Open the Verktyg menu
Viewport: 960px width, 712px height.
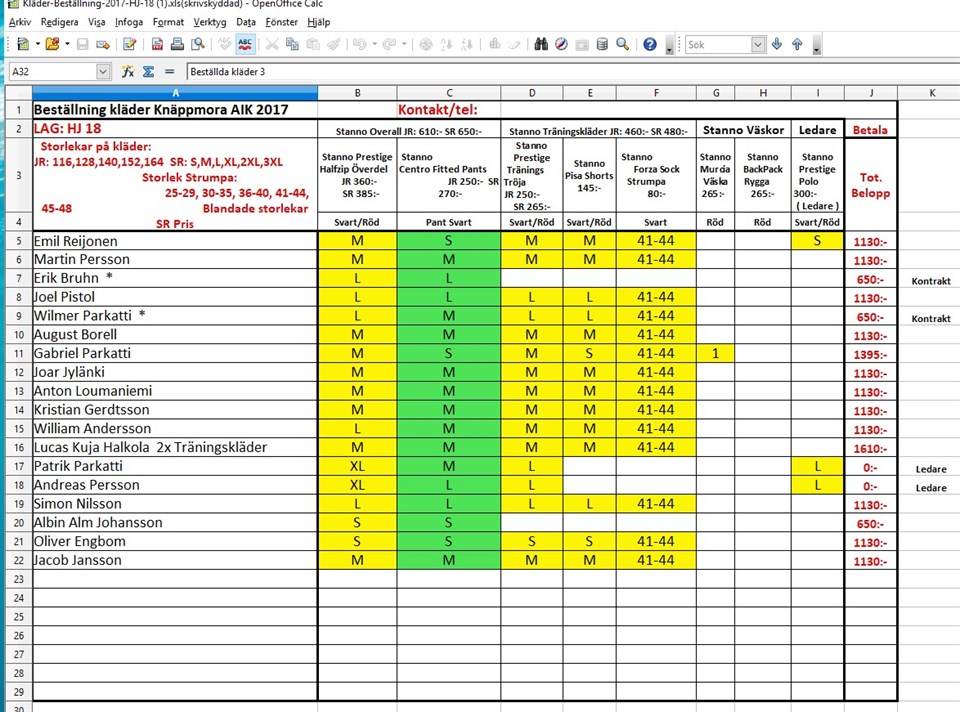coord(210,21)
